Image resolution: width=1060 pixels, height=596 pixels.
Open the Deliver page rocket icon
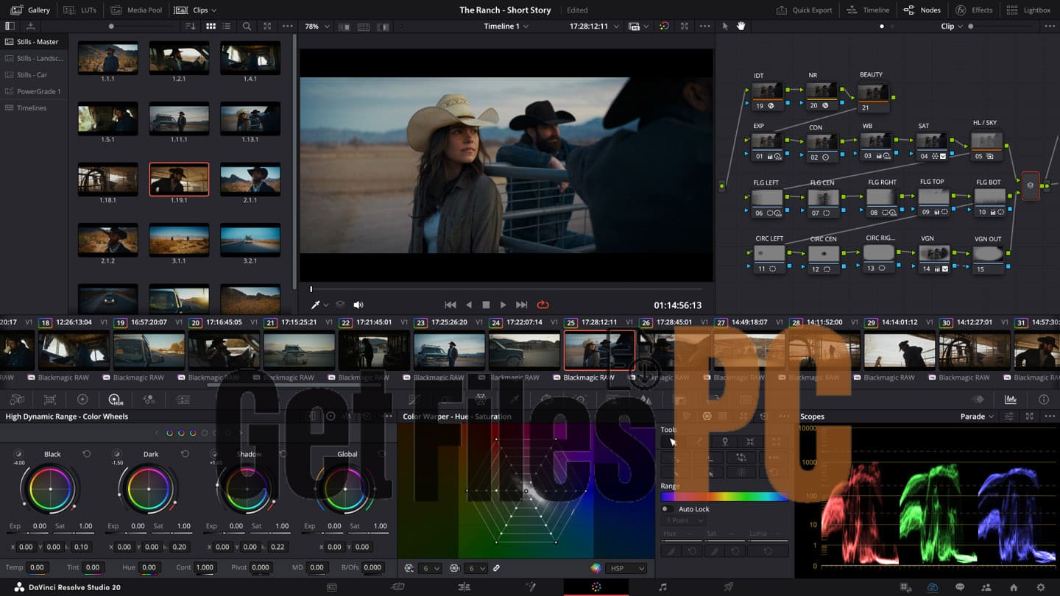click(x=728, y=587)
